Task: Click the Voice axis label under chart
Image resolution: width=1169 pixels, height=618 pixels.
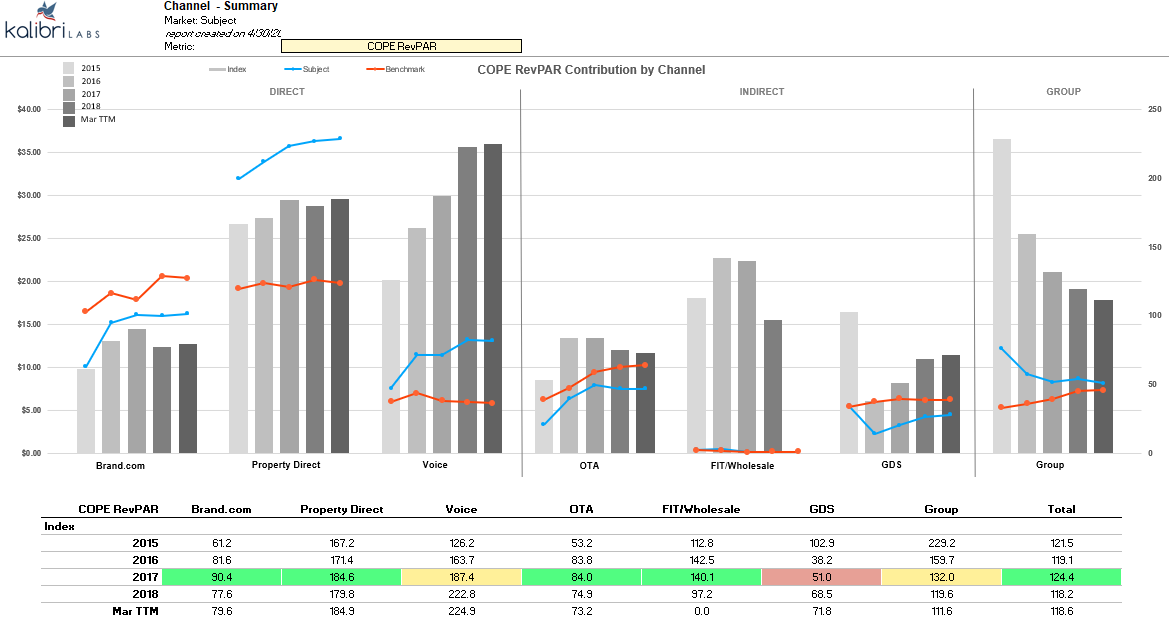Action: coord(435,465)
